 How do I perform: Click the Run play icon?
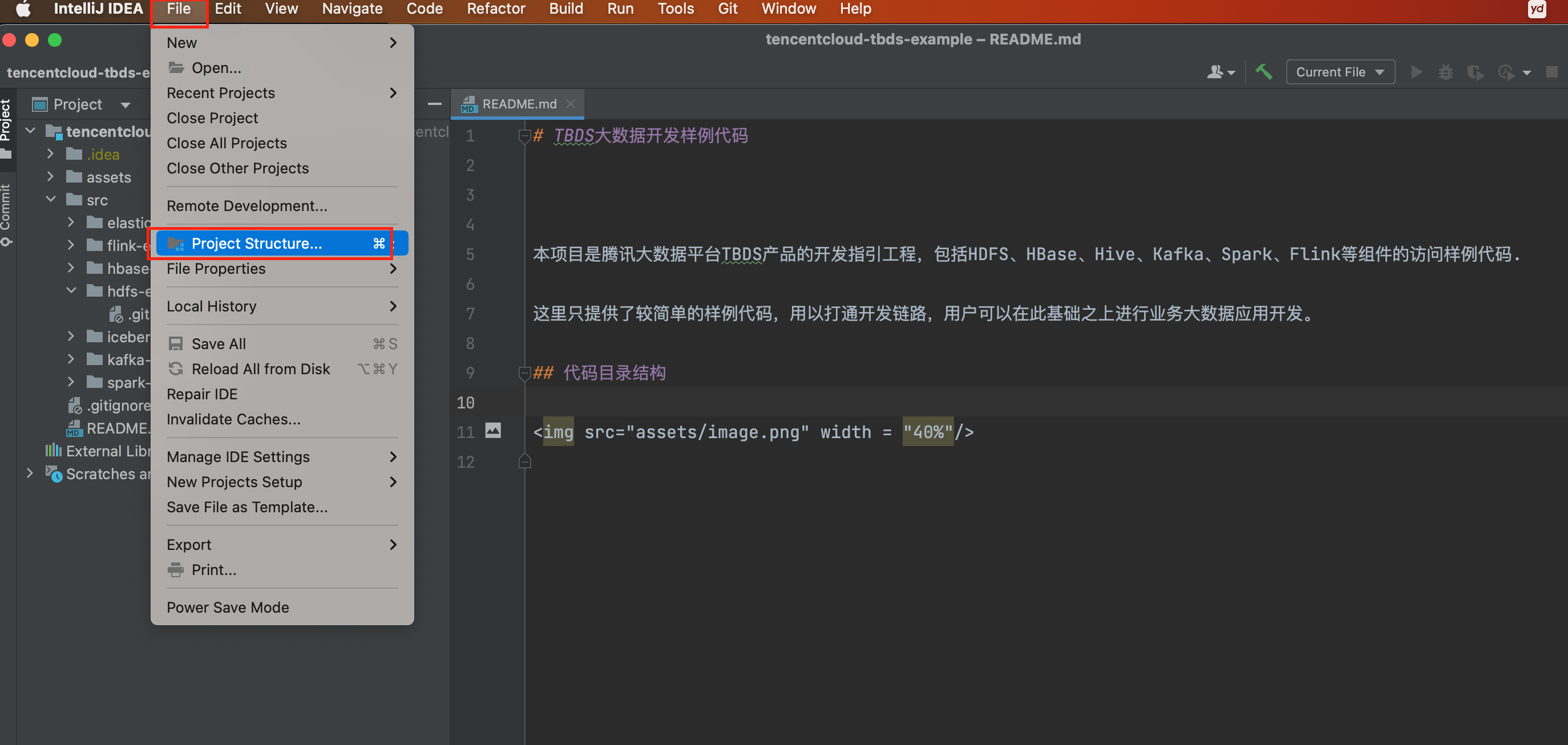point(1416,72)
